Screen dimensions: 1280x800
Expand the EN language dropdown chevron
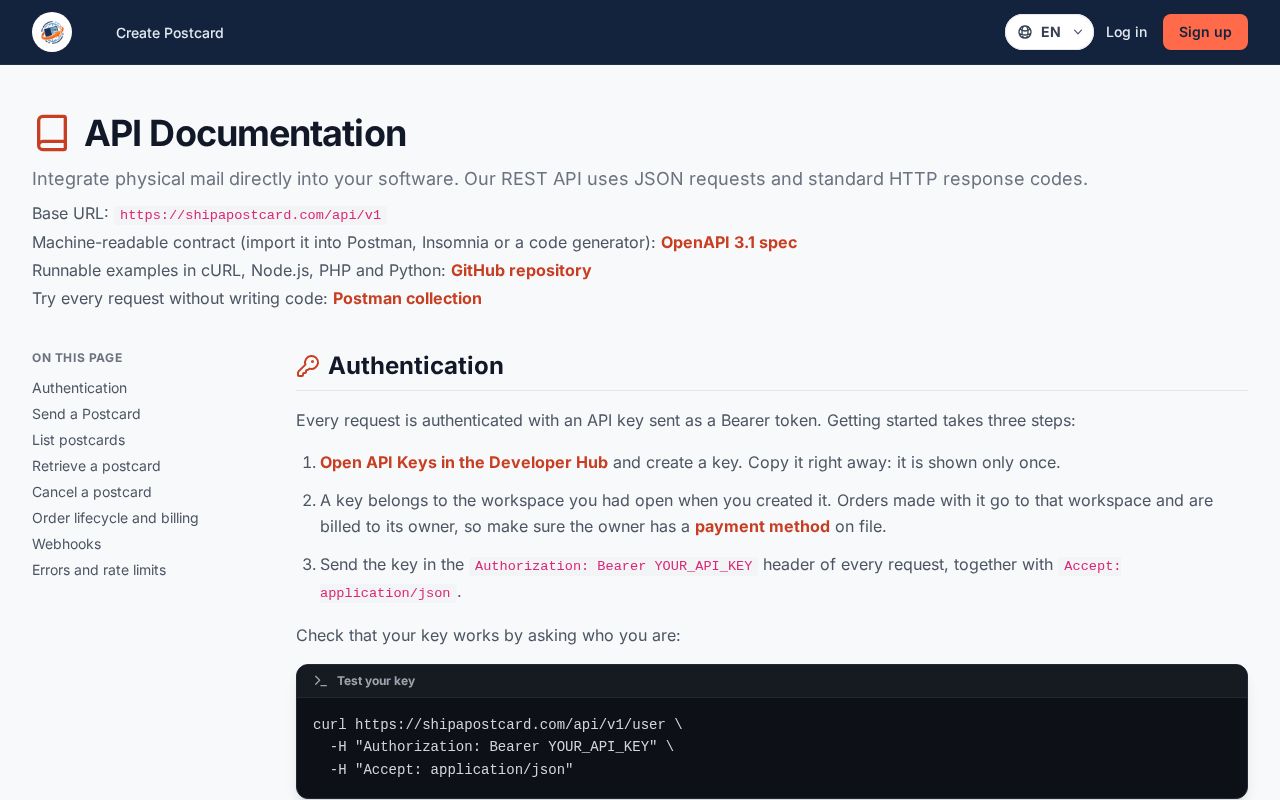[x=1078, y=32]
